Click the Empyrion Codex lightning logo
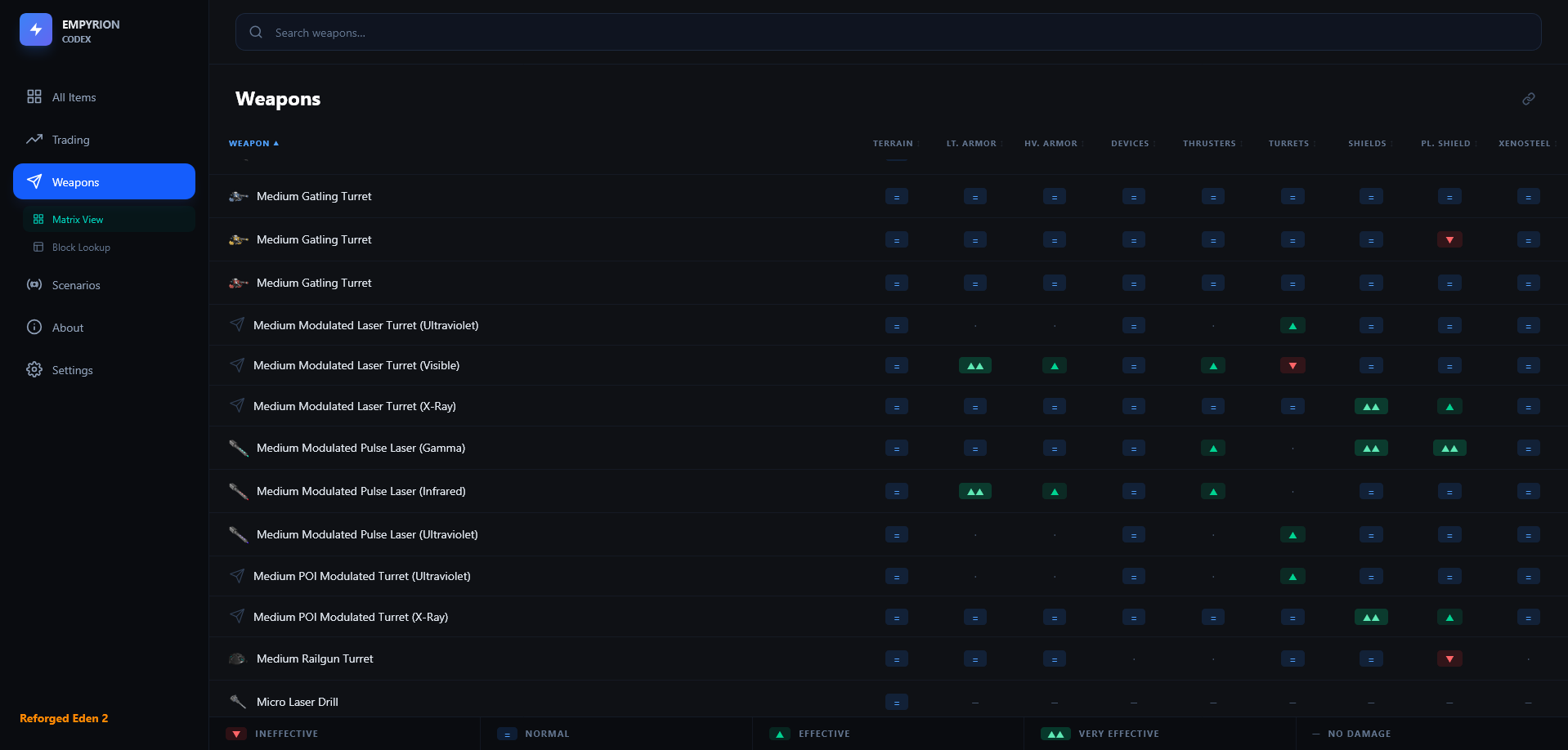This screenshot has width=1568, height=750. [x=36, y=30]
